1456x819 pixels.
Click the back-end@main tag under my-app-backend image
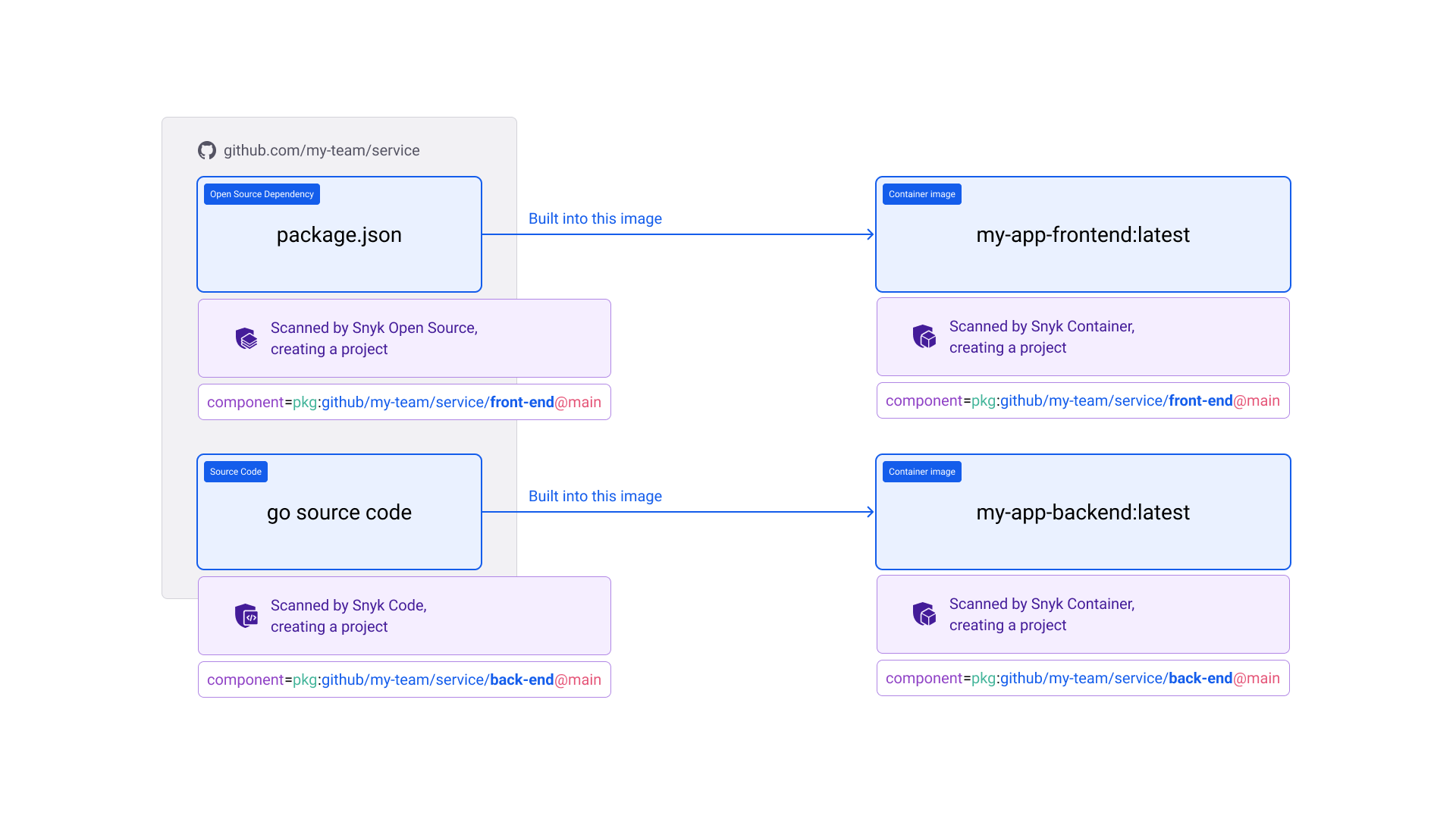tap(1083, 678)
